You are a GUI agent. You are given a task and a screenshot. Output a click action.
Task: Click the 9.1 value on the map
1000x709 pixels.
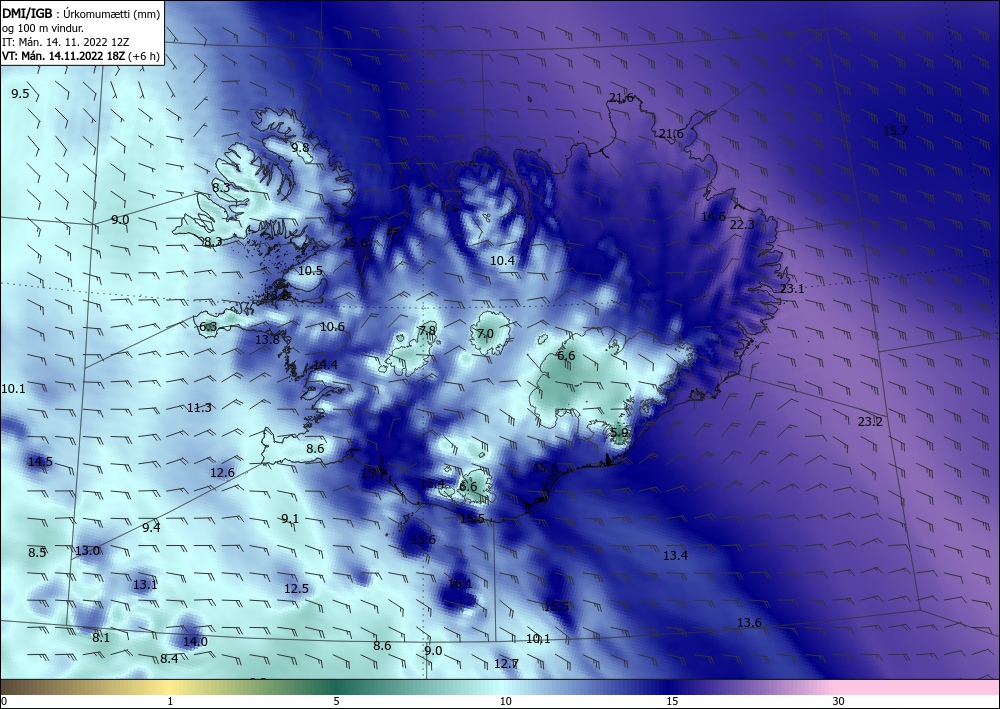[x=290, y=518]
